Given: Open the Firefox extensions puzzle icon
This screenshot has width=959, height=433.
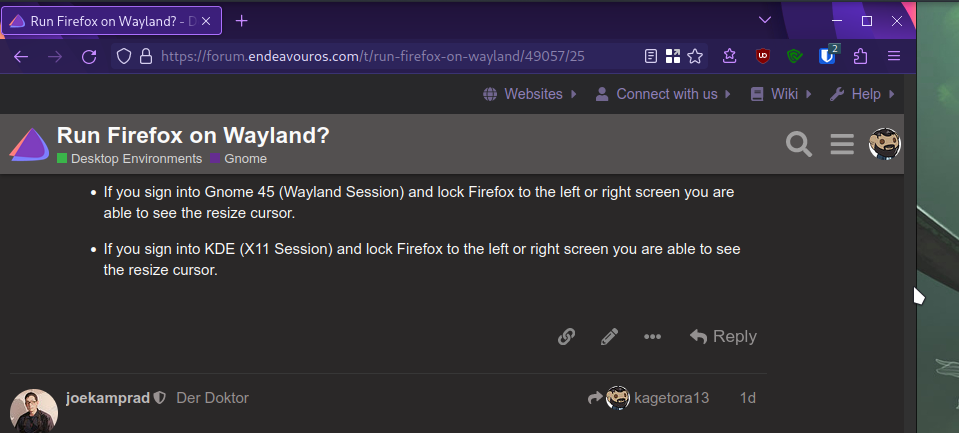Looking at the screenshot, I should coord(860,56).
